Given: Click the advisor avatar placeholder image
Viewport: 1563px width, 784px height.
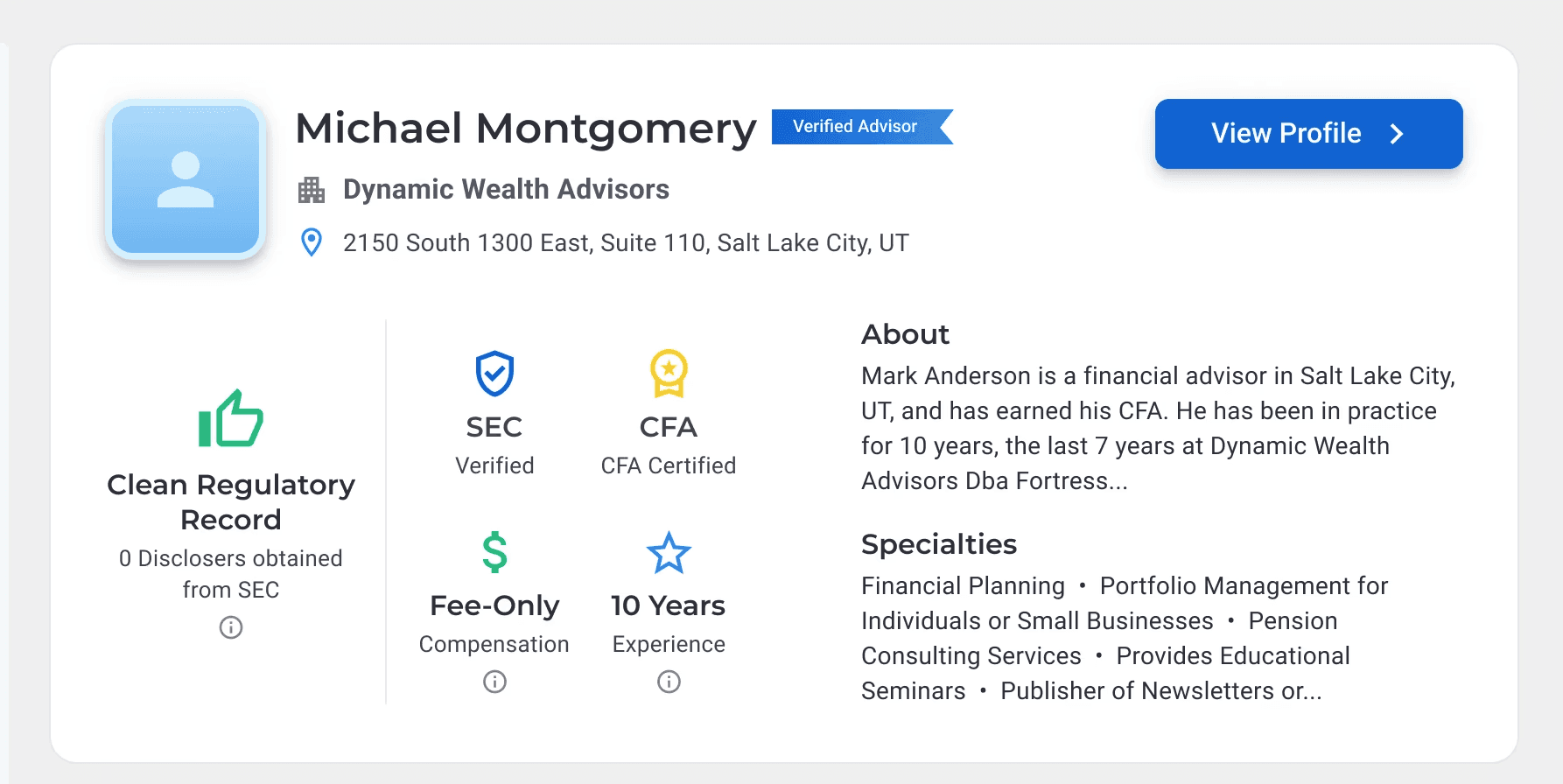Looking at the screenshot, I should (186, 179).
